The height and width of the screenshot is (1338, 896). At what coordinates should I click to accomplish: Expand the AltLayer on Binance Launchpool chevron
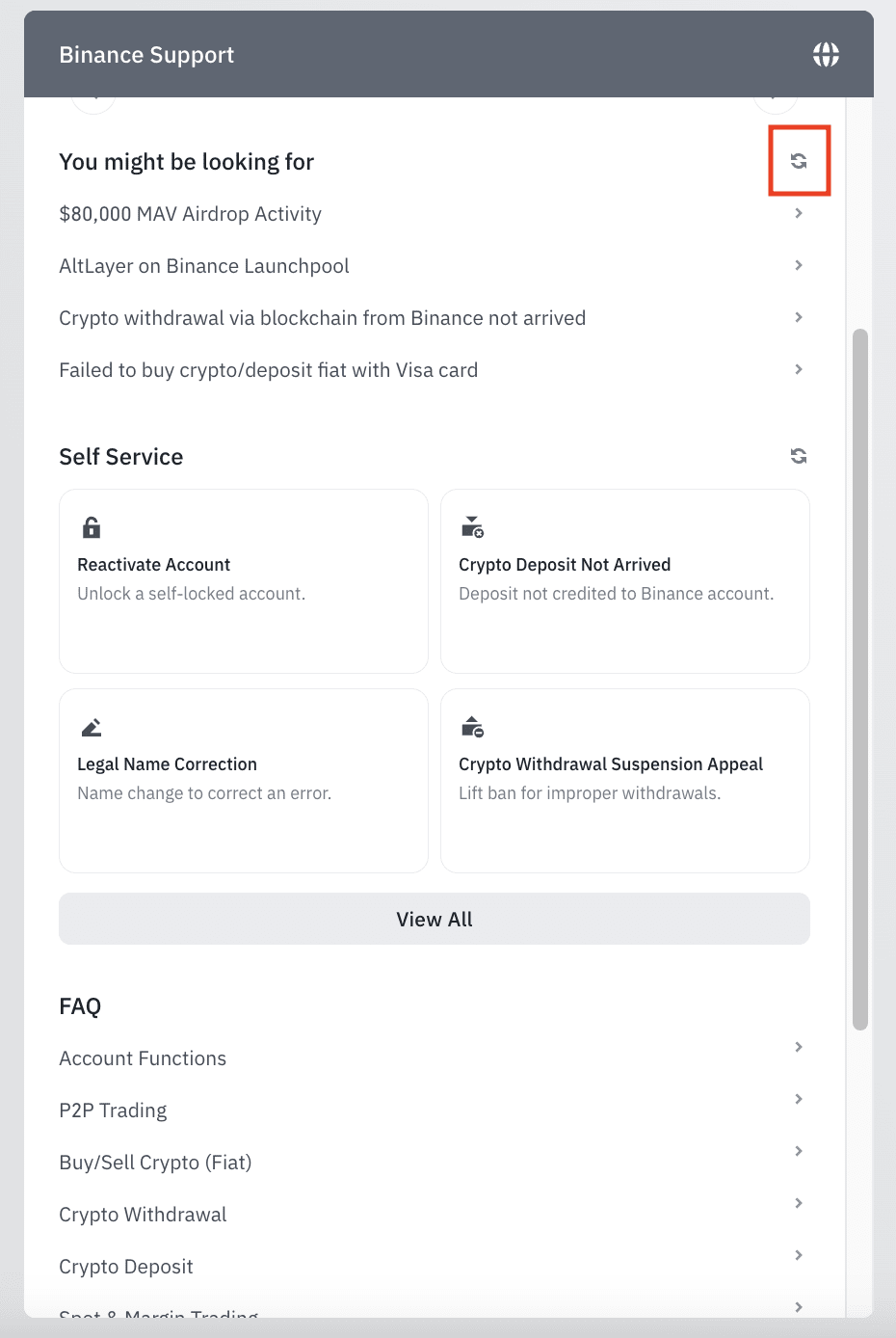pyautogui.click(x=799, y=265)
